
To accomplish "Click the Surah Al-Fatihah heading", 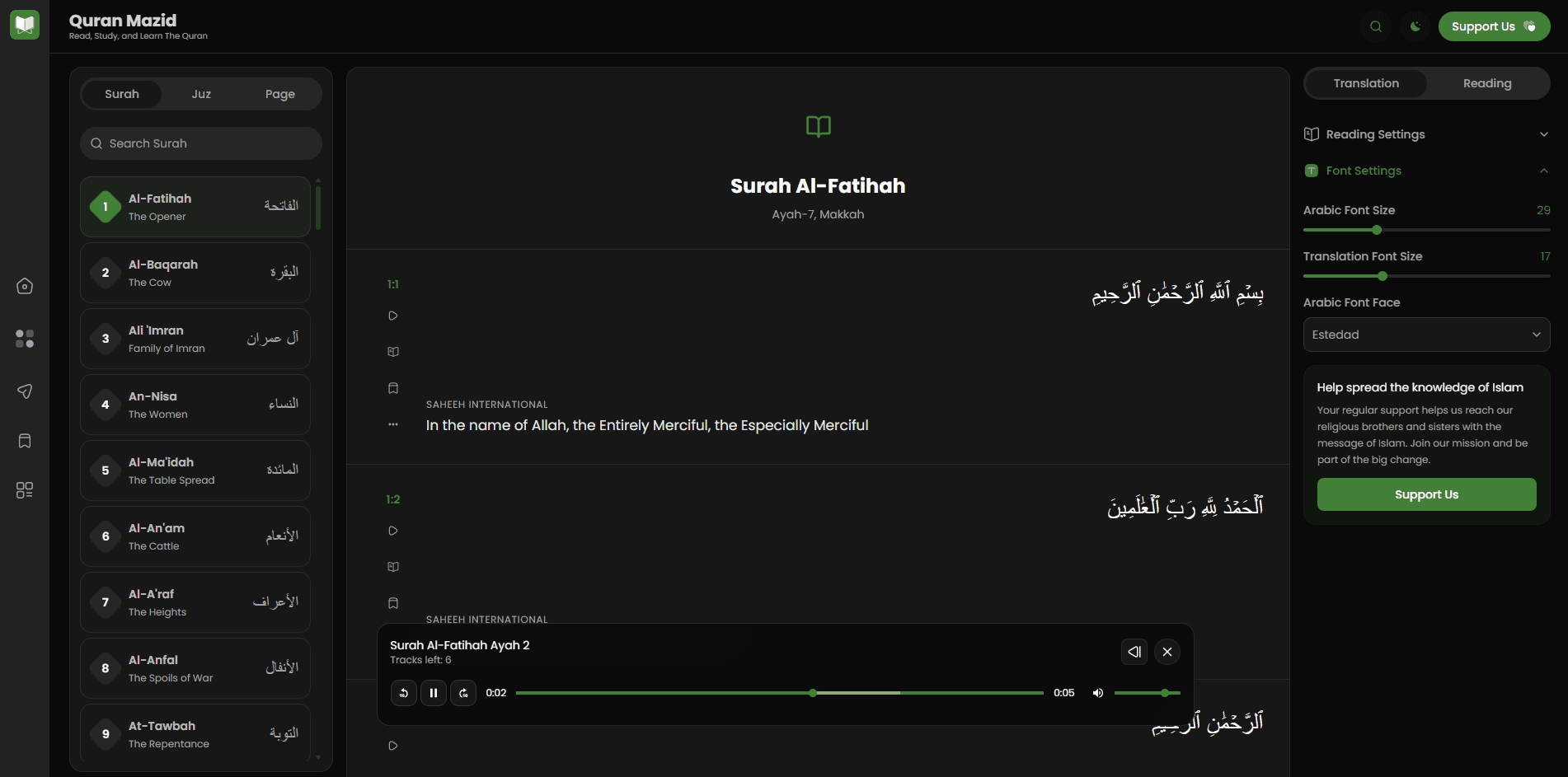I will coord(818,186).
